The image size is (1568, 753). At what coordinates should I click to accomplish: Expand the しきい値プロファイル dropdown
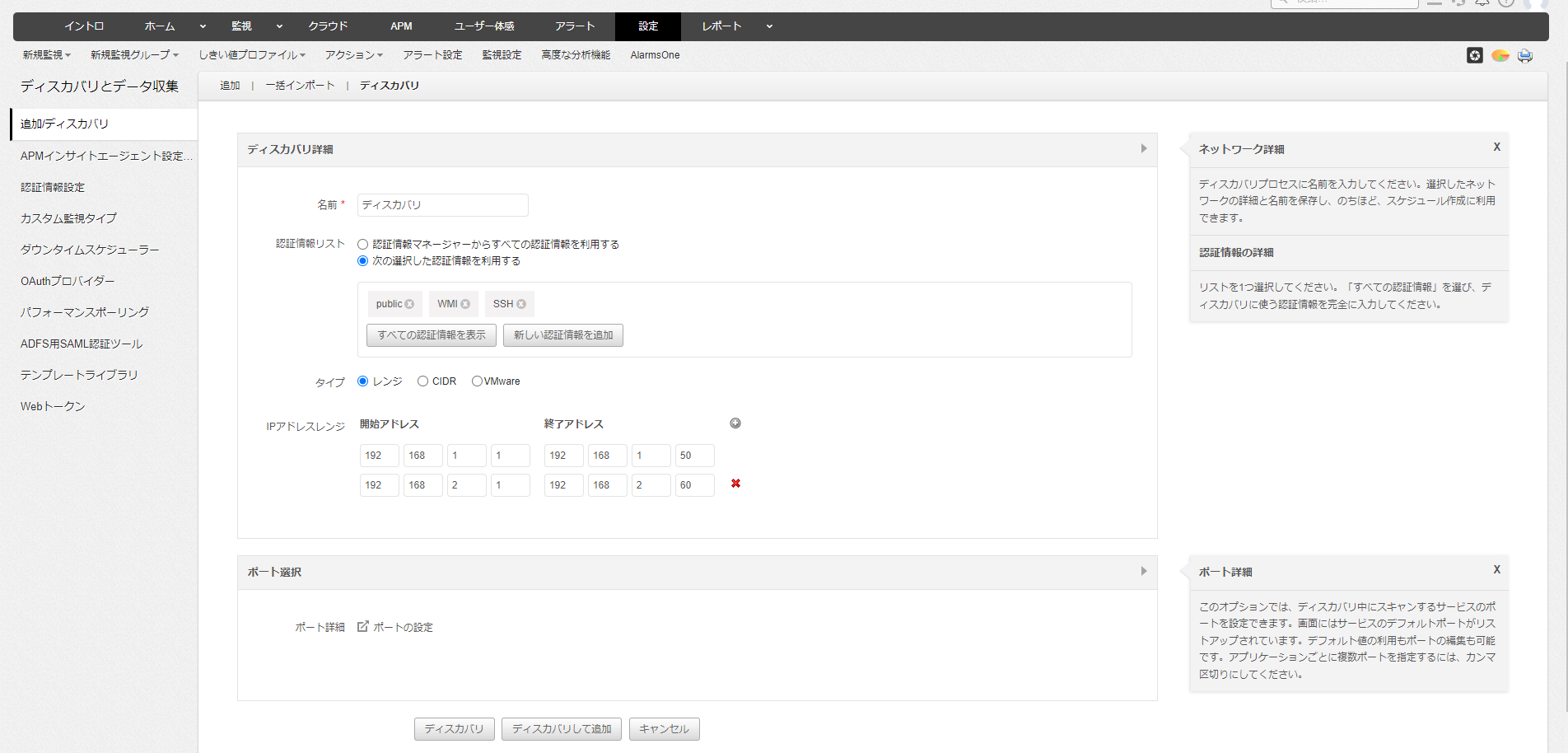point(252,55)
